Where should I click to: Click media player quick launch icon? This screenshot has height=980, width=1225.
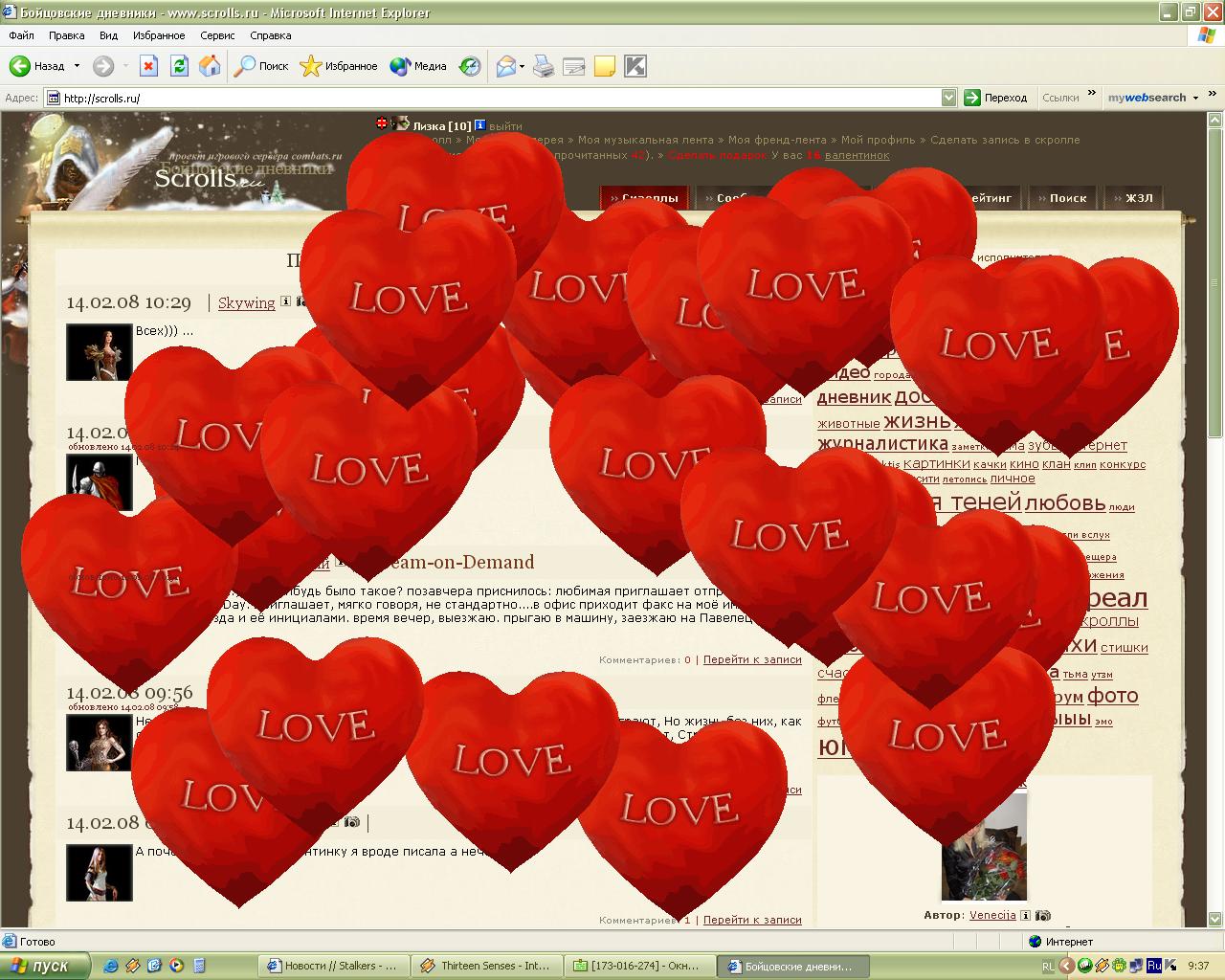coord(176,966)
